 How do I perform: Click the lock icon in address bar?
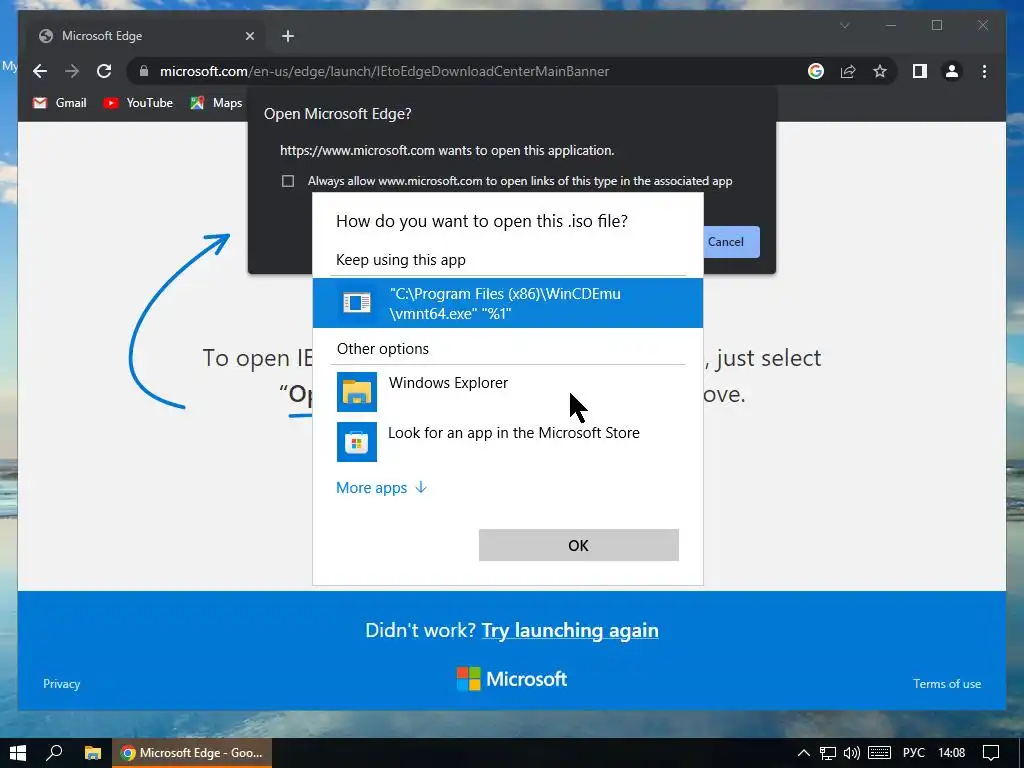144,71
